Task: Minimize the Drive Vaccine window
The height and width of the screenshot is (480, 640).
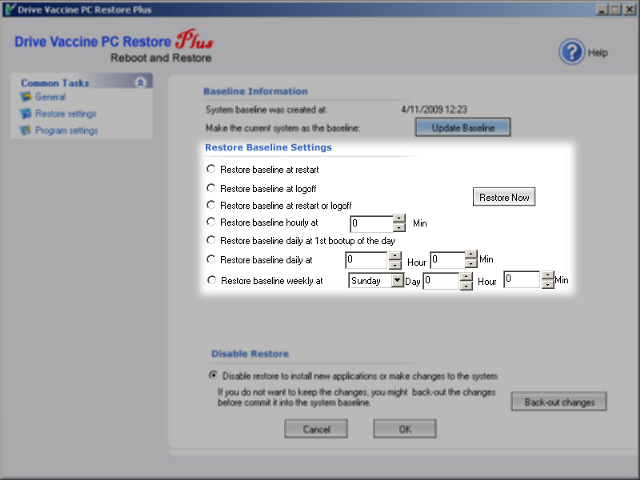Action: (602, 9)
